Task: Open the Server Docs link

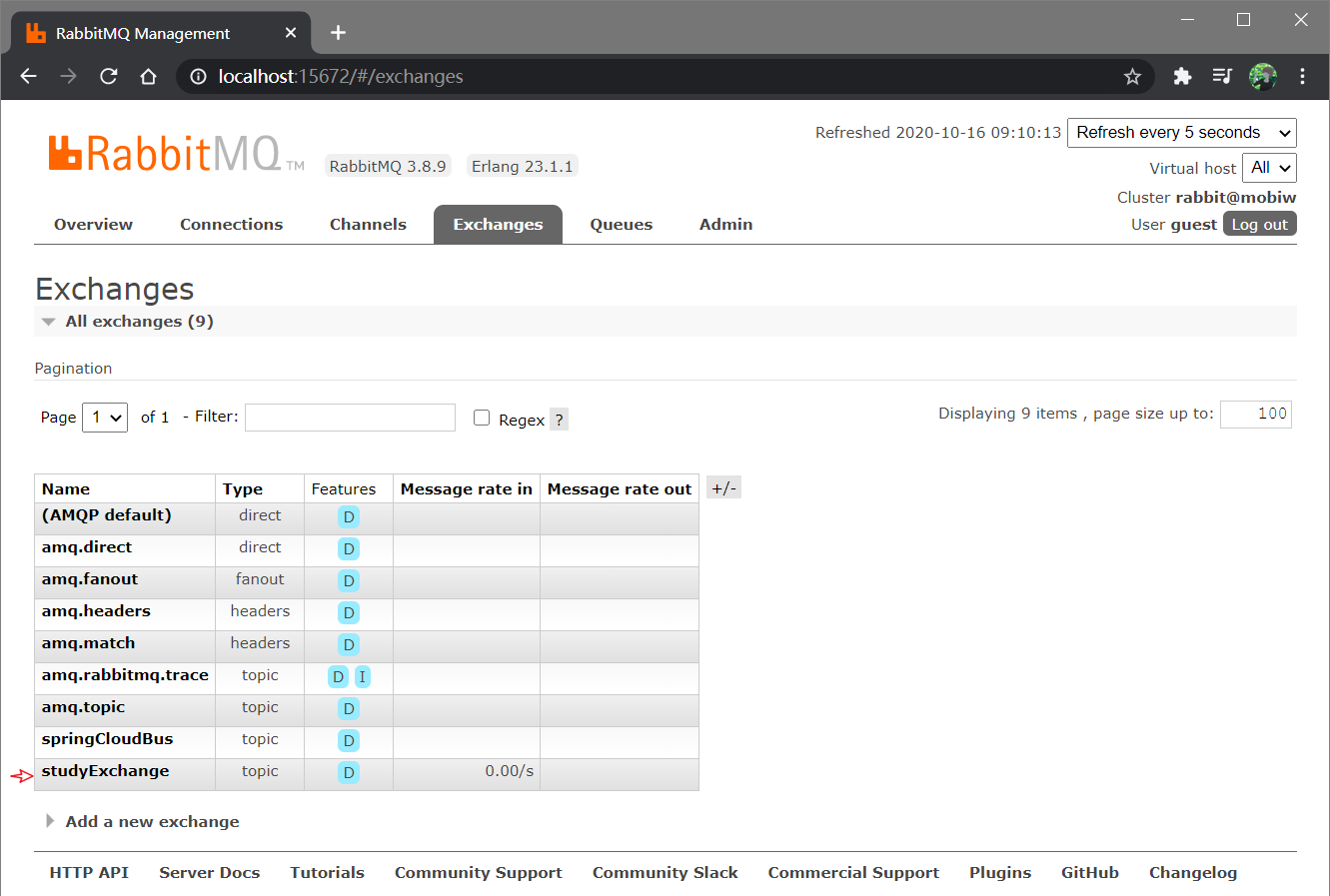Action: point(210,873)
